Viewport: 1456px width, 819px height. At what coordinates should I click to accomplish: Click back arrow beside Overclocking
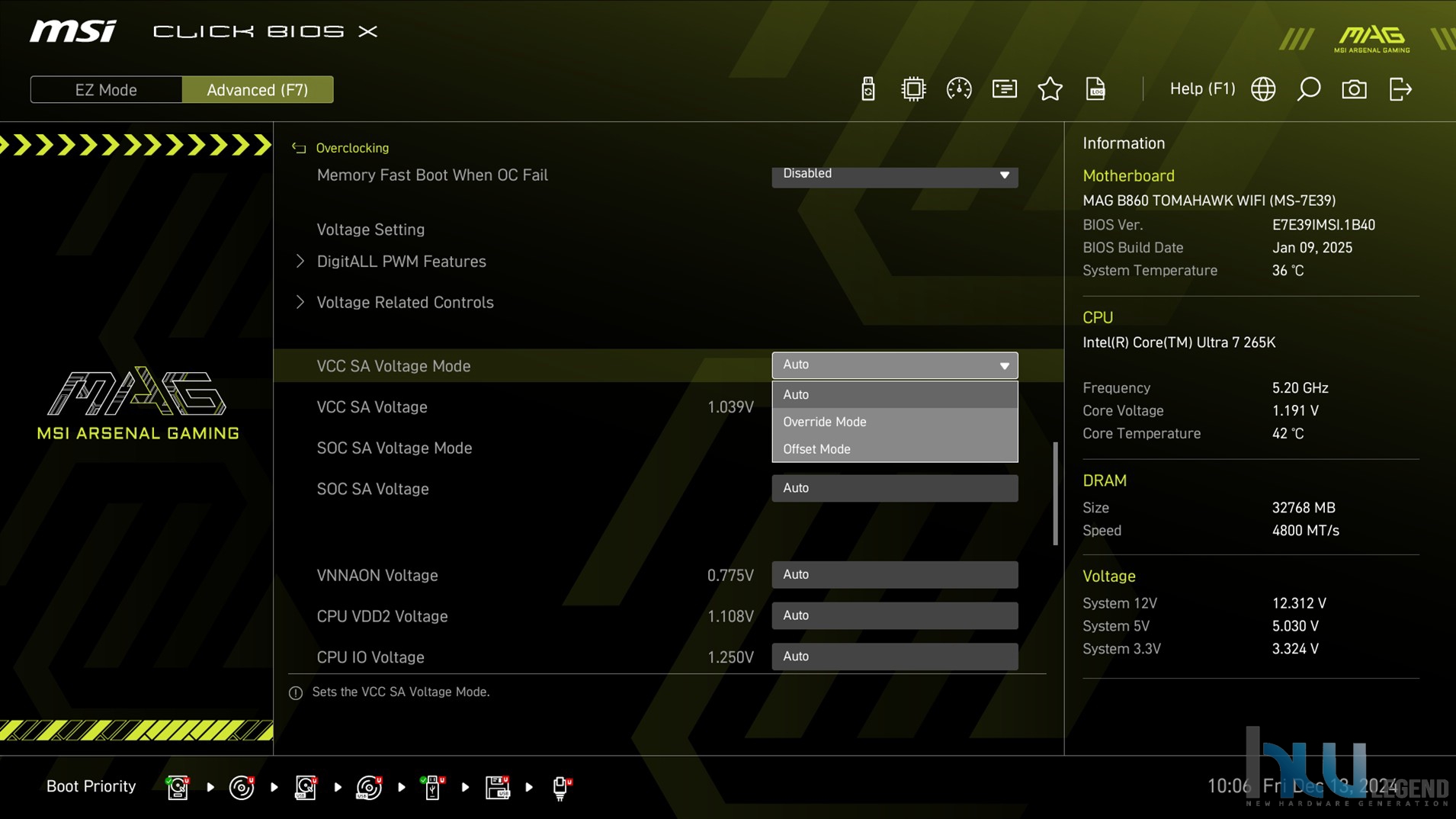click(x=299, y=148)
